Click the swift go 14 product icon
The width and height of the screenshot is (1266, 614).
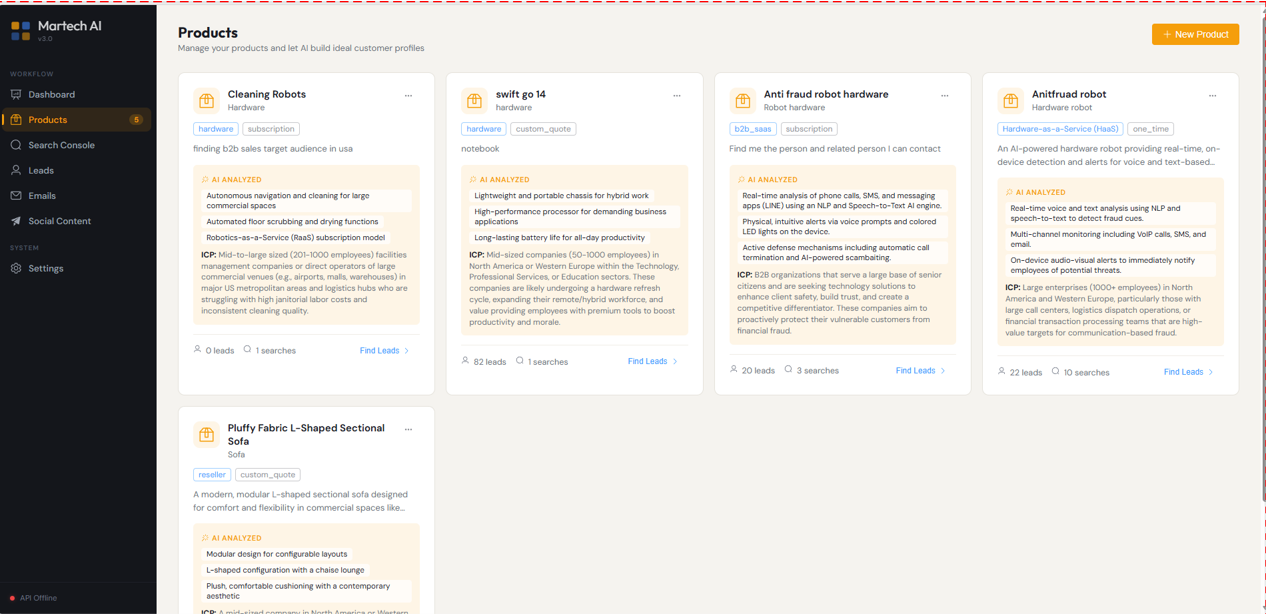click(x=475, y=101)
